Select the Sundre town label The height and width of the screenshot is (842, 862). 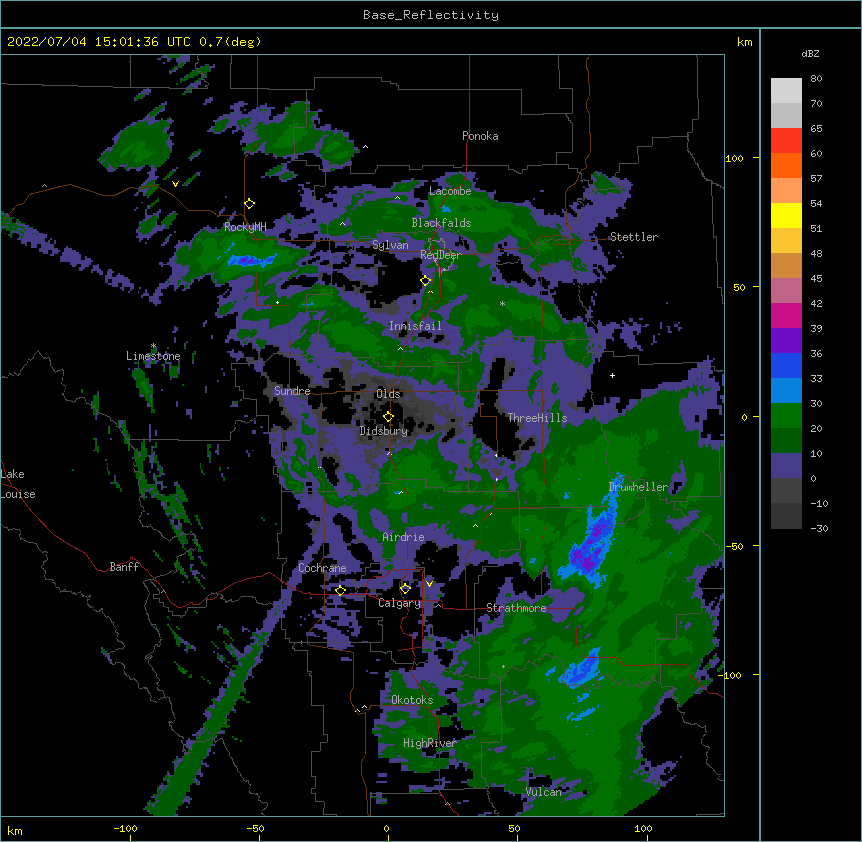(x=292, y=391)
